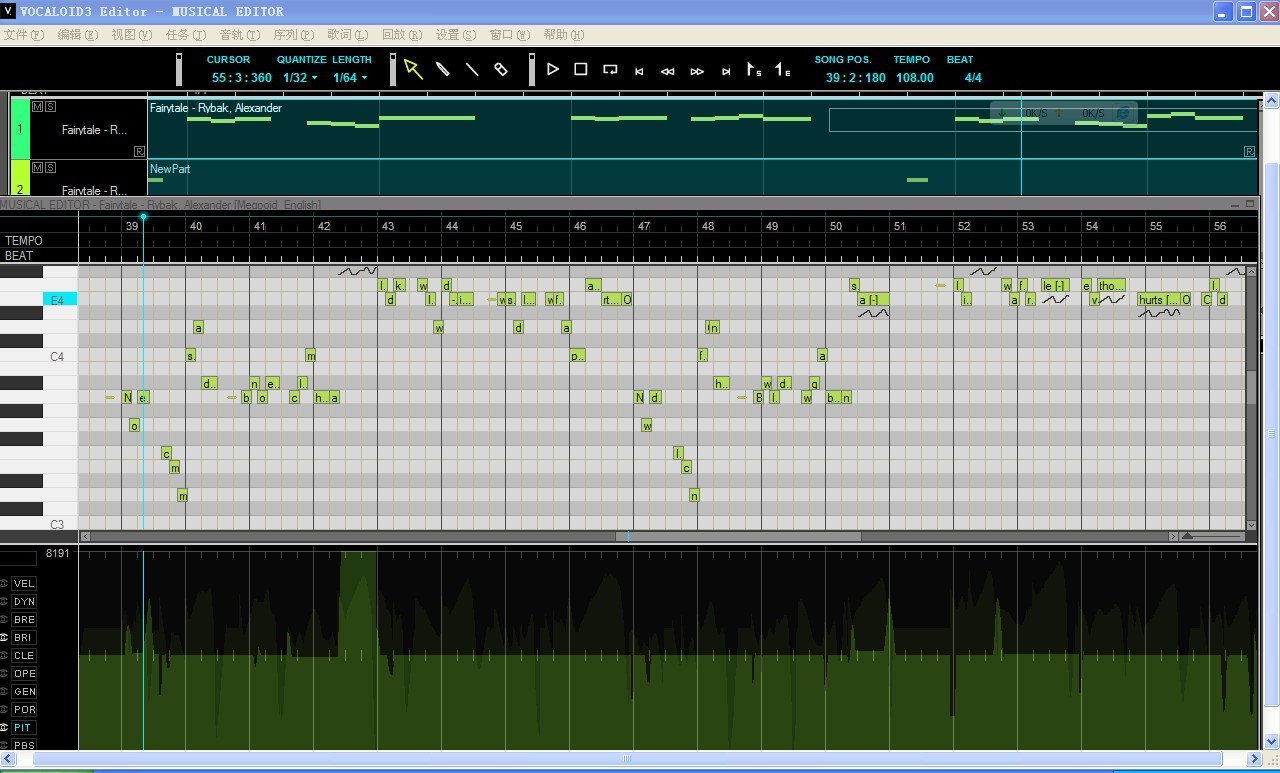Image resolution: width=1280 pixels, height=773 pixels.
Task: Show the VEL control parameter
Action: [x=24, y=584]
